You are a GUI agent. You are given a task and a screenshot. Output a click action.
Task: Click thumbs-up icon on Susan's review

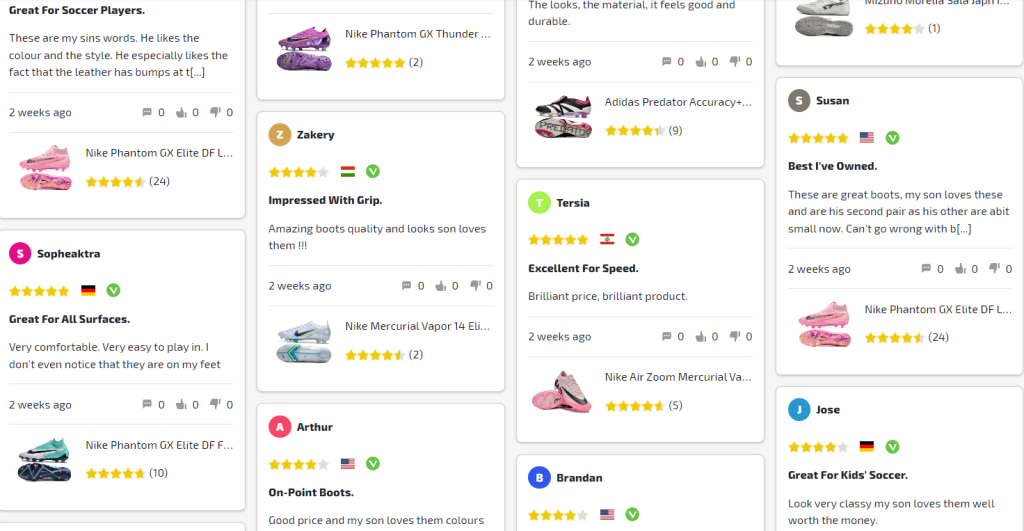point(960,269)
